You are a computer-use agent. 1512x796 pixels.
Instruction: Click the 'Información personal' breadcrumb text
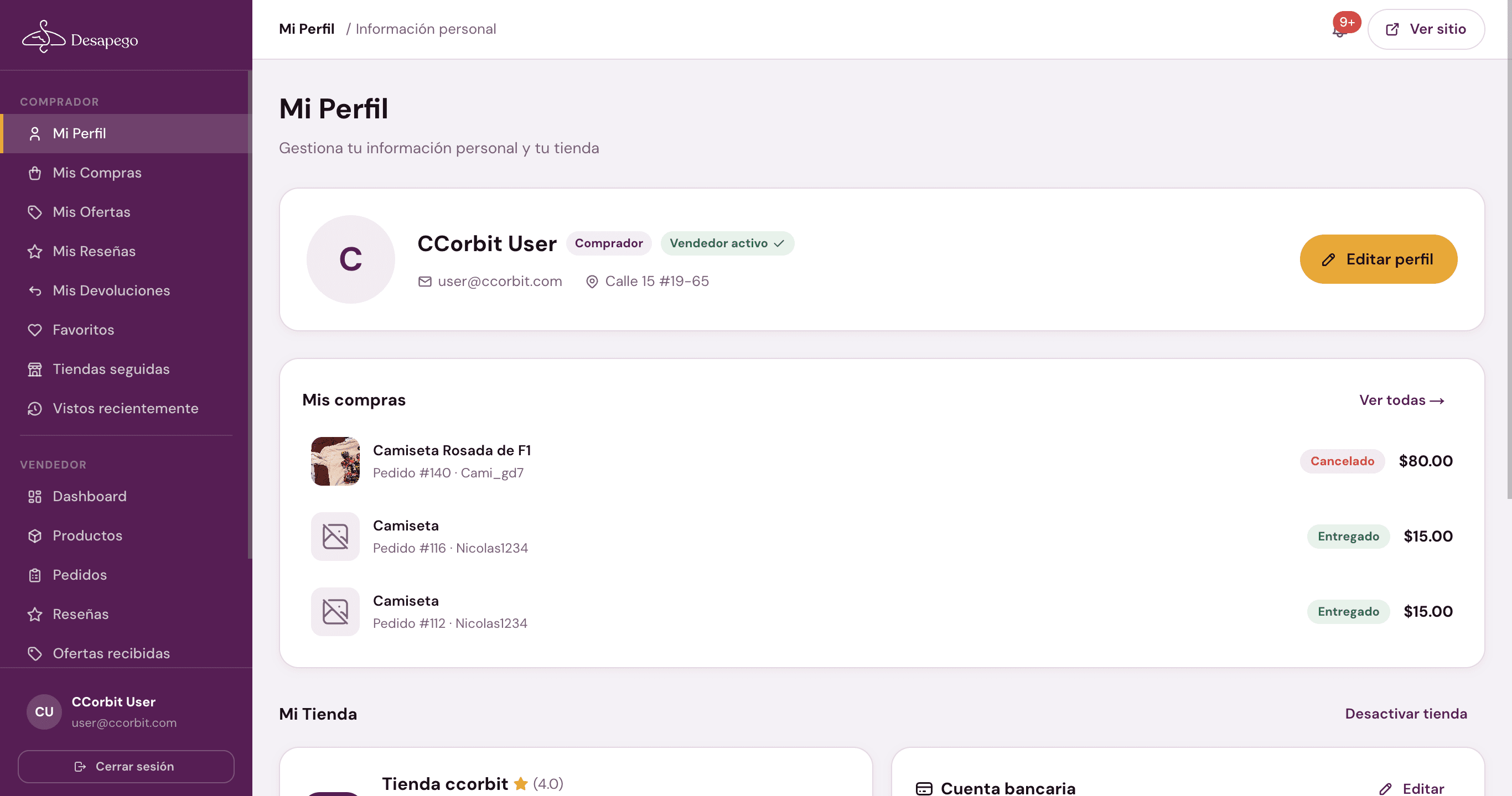pos(426,29)
